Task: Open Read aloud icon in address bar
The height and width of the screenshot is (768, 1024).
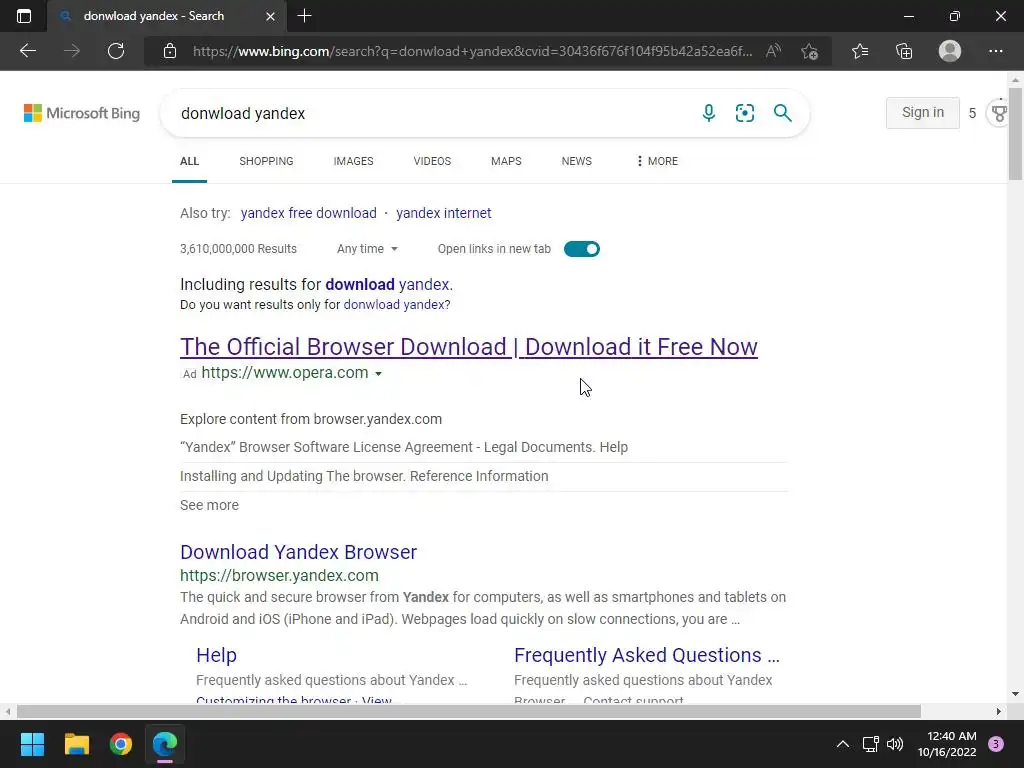Action: click(x=773, y=51)
